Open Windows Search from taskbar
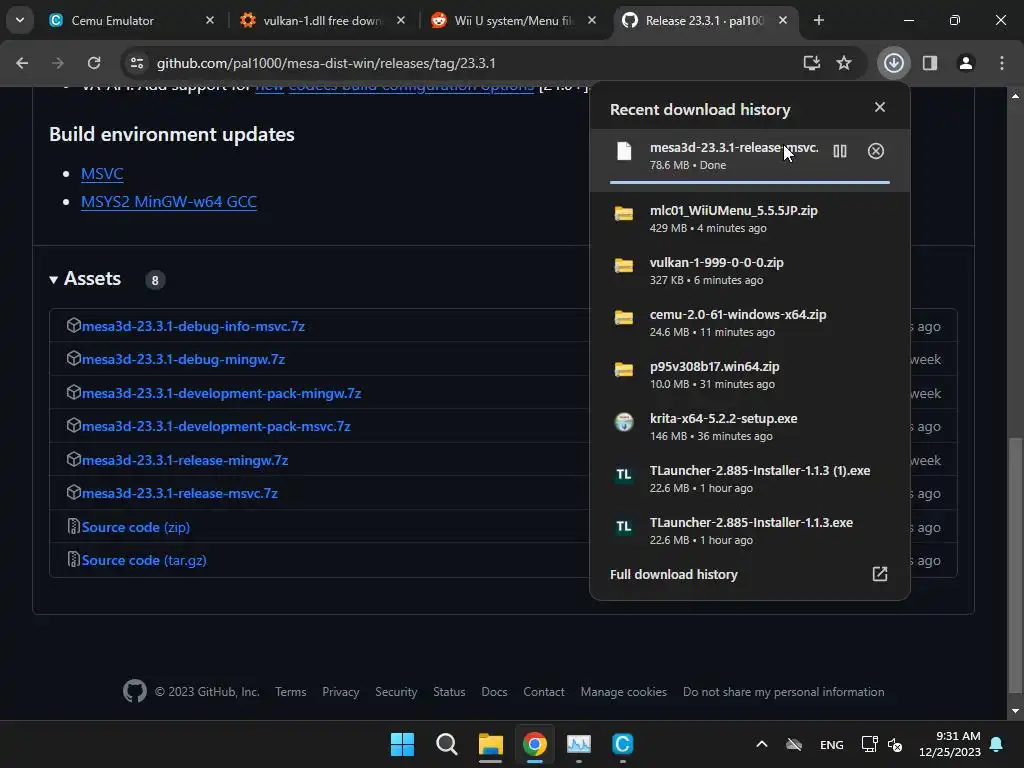The image size is (1024, 768). (447, 744)
